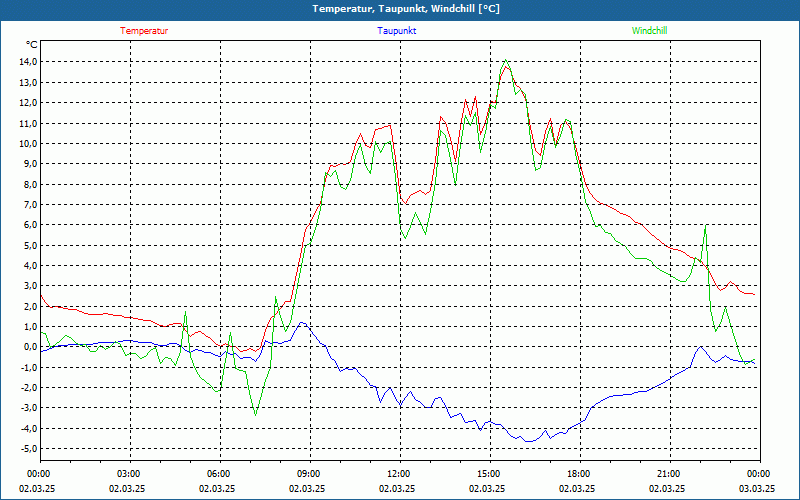The height and width of the screenshot is (500, 800).
Task: Click the 21:00 time axis label
Action: click(x=670, y=474)
